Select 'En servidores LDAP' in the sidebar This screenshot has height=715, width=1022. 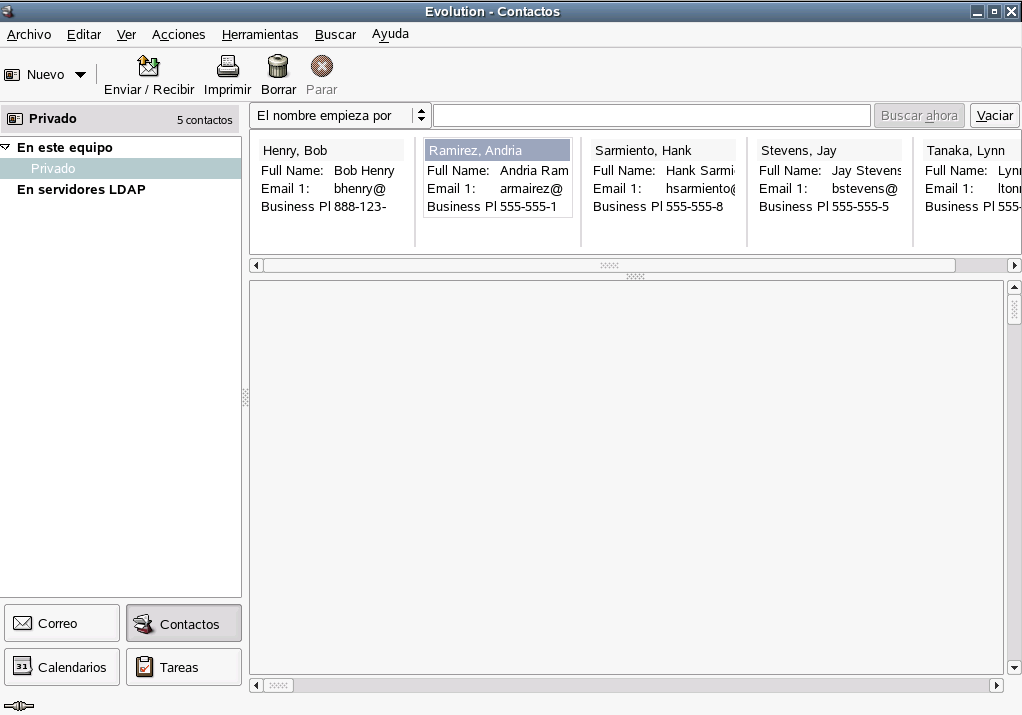point(81,190)
